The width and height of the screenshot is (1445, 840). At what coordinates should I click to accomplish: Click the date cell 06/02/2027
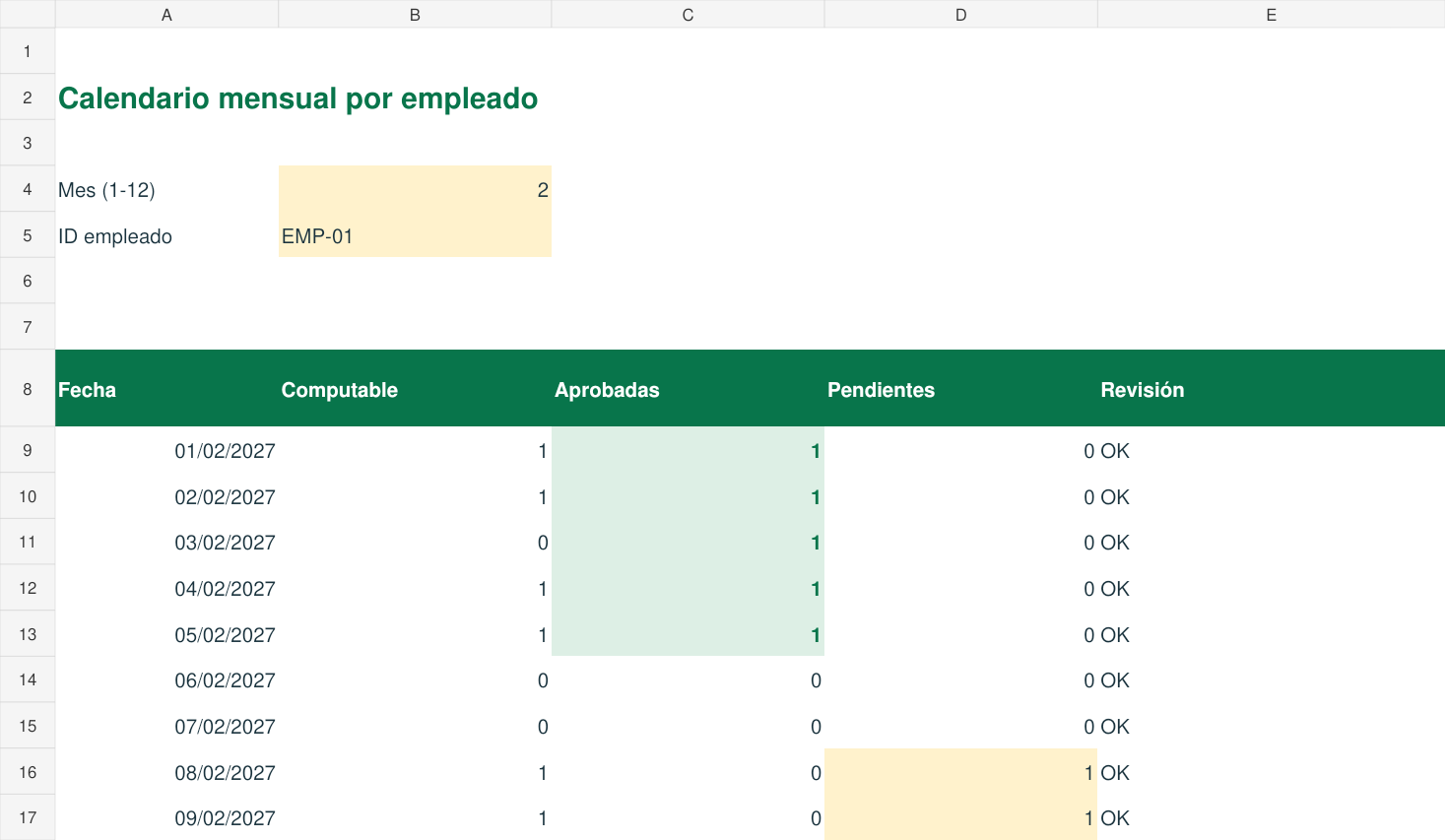[166, 680]
